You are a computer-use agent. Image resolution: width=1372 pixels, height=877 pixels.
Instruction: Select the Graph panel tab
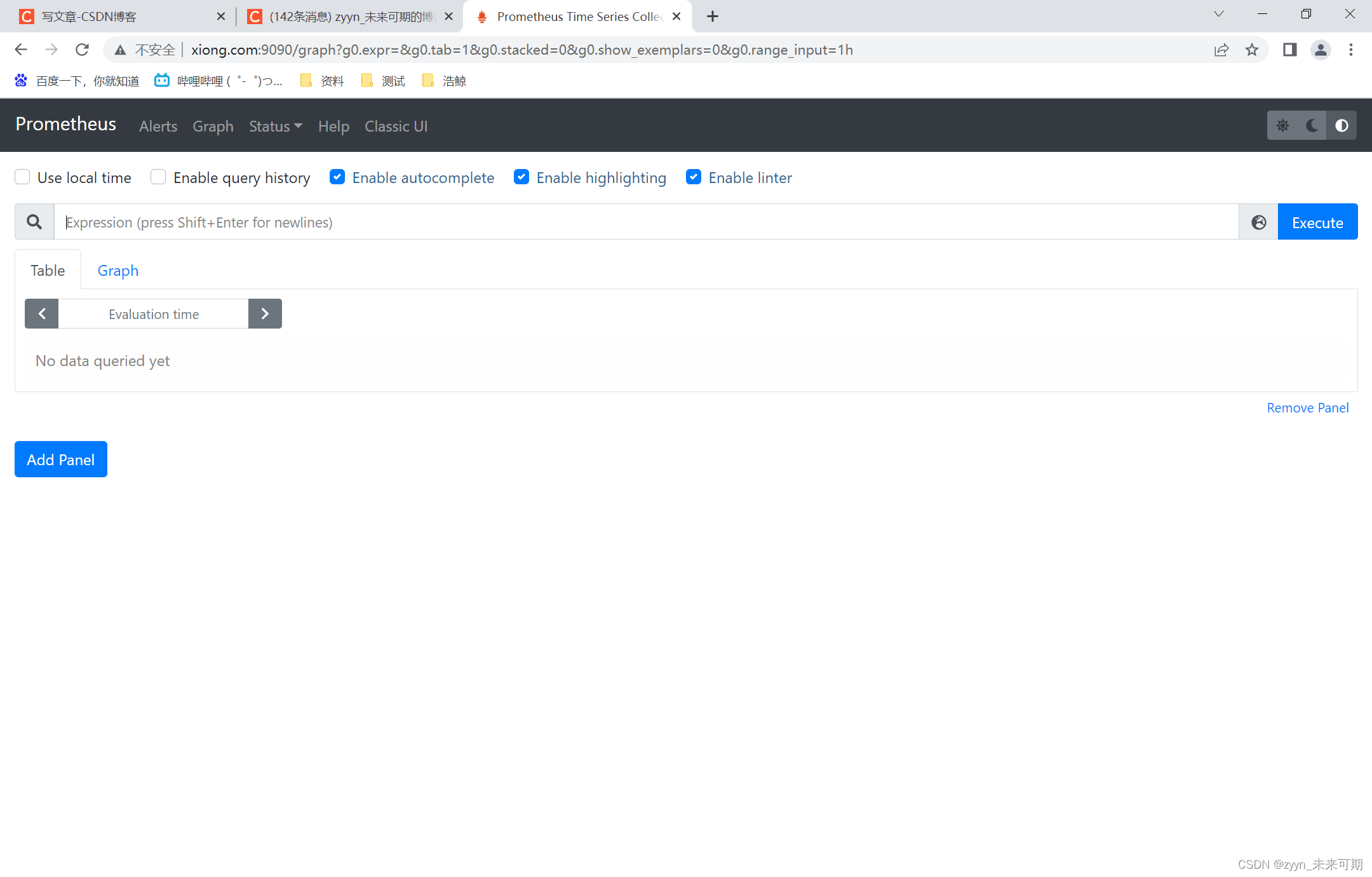tap(118, 270)
